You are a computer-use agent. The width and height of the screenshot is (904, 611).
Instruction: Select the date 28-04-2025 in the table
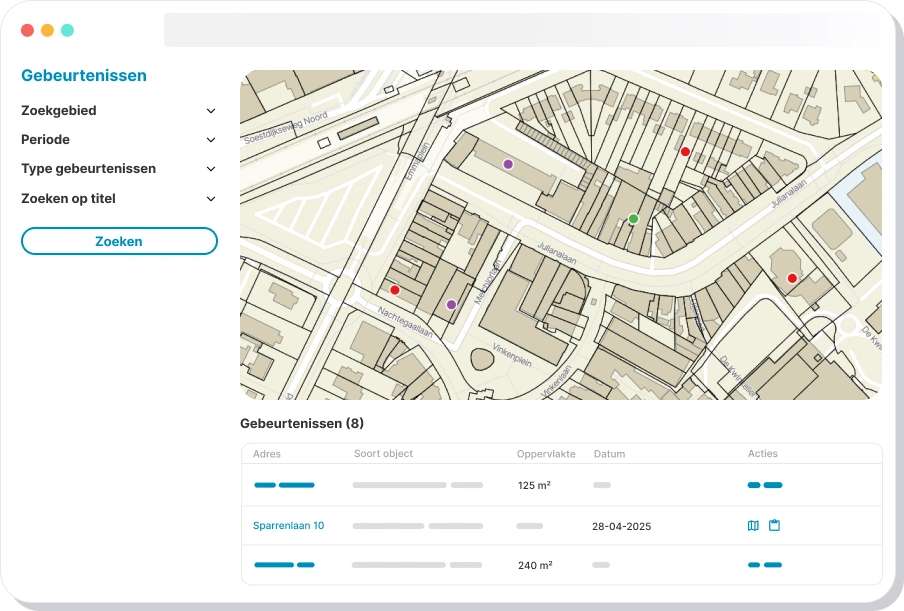(623, 525)
